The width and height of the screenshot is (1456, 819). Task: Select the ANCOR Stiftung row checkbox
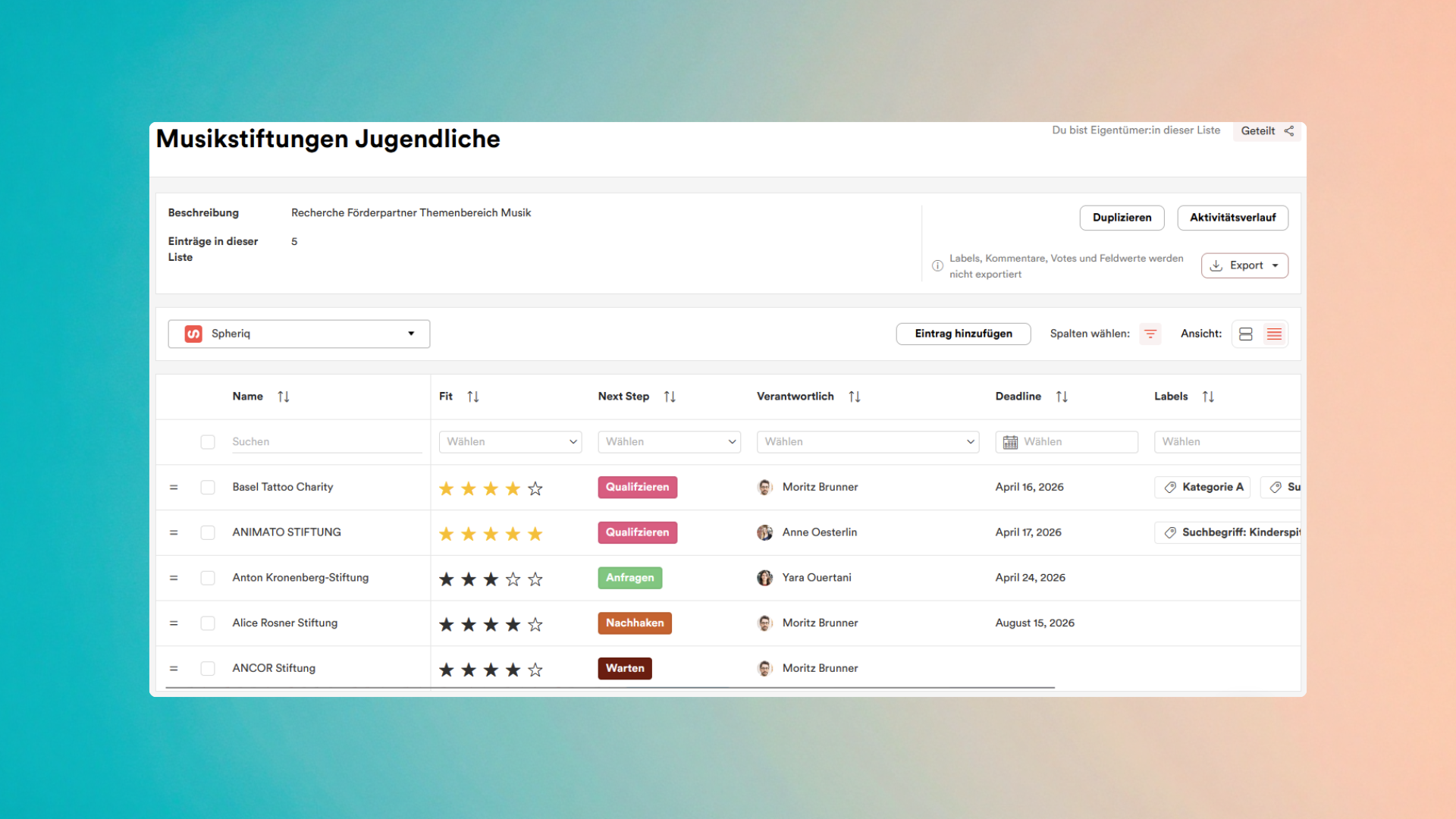click(x=208, y=669)
